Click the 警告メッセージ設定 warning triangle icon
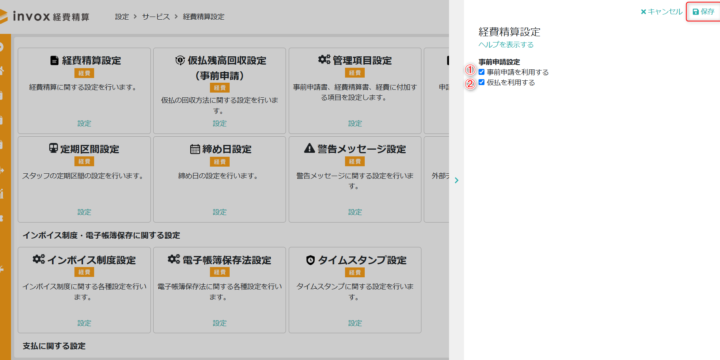This screenshot has height=360, width=720. pos(309,149)
